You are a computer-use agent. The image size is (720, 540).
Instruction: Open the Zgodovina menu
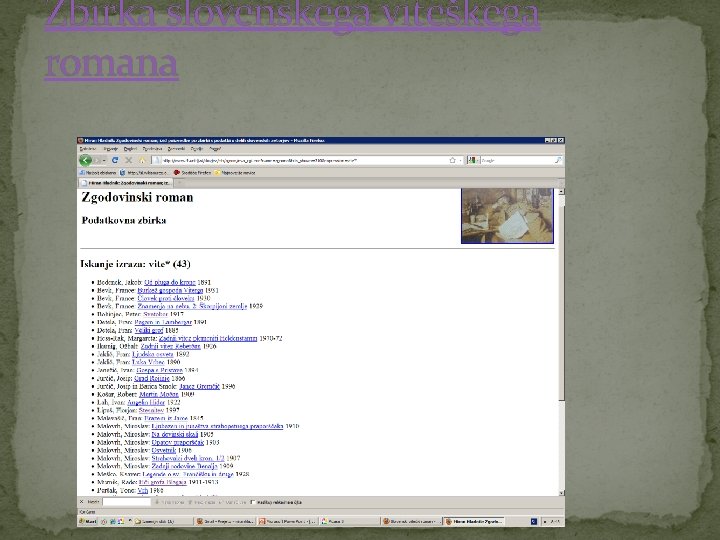pos(152,149)
